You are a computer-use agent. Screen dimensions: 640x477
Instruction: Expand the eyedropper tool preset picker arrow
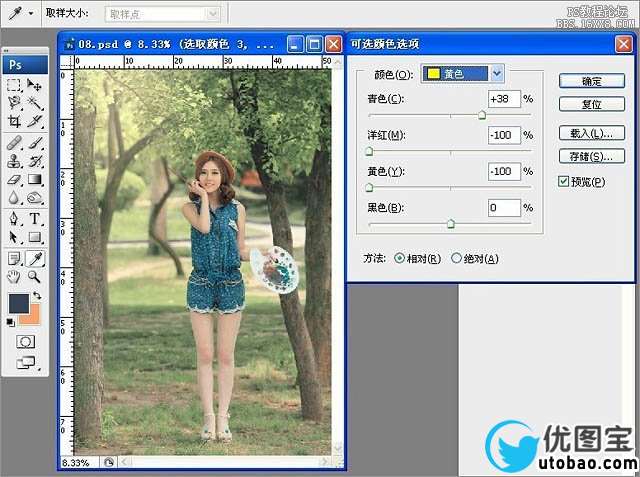pos(32,15)
